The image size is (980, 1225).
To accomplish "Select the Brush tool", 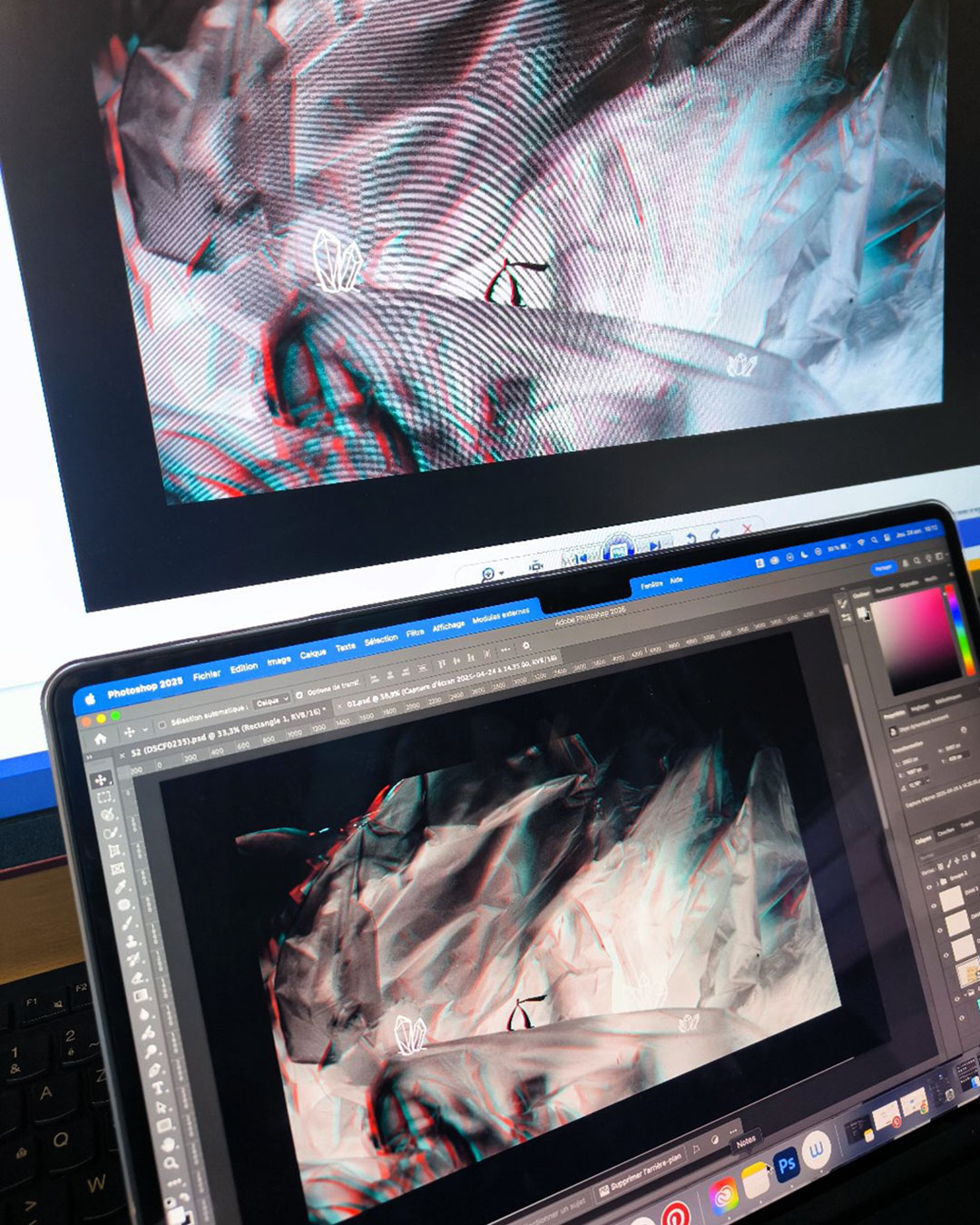I will coord(127,922).
